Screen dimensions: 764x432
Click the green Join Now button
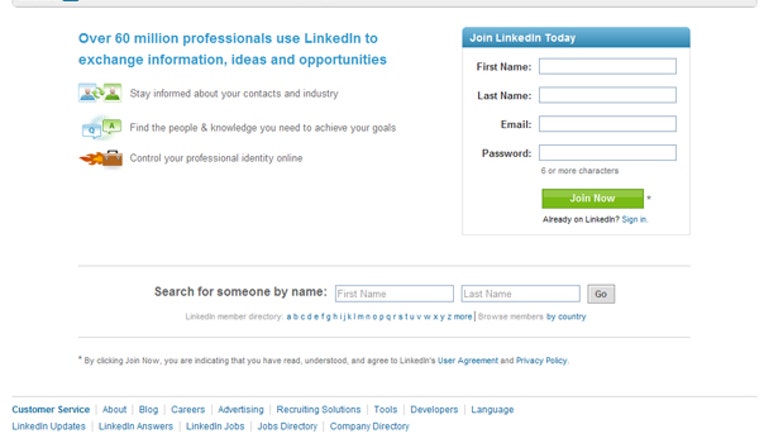coord(592,198)
